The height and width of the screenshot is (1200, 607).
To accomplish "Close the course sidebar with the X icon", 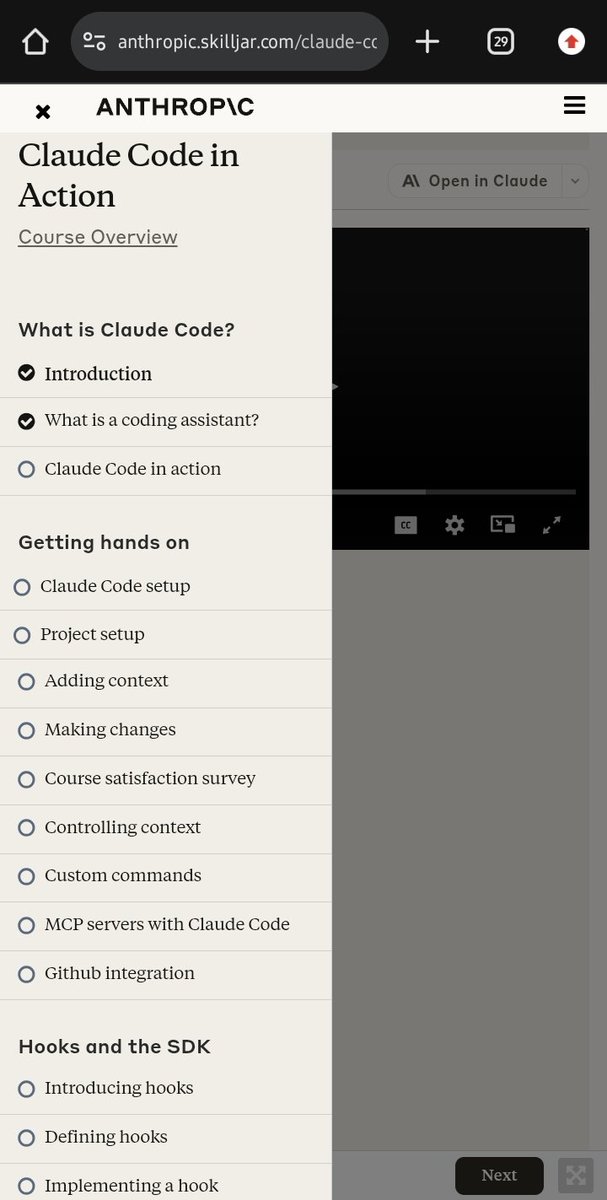I will click(42, 111).
